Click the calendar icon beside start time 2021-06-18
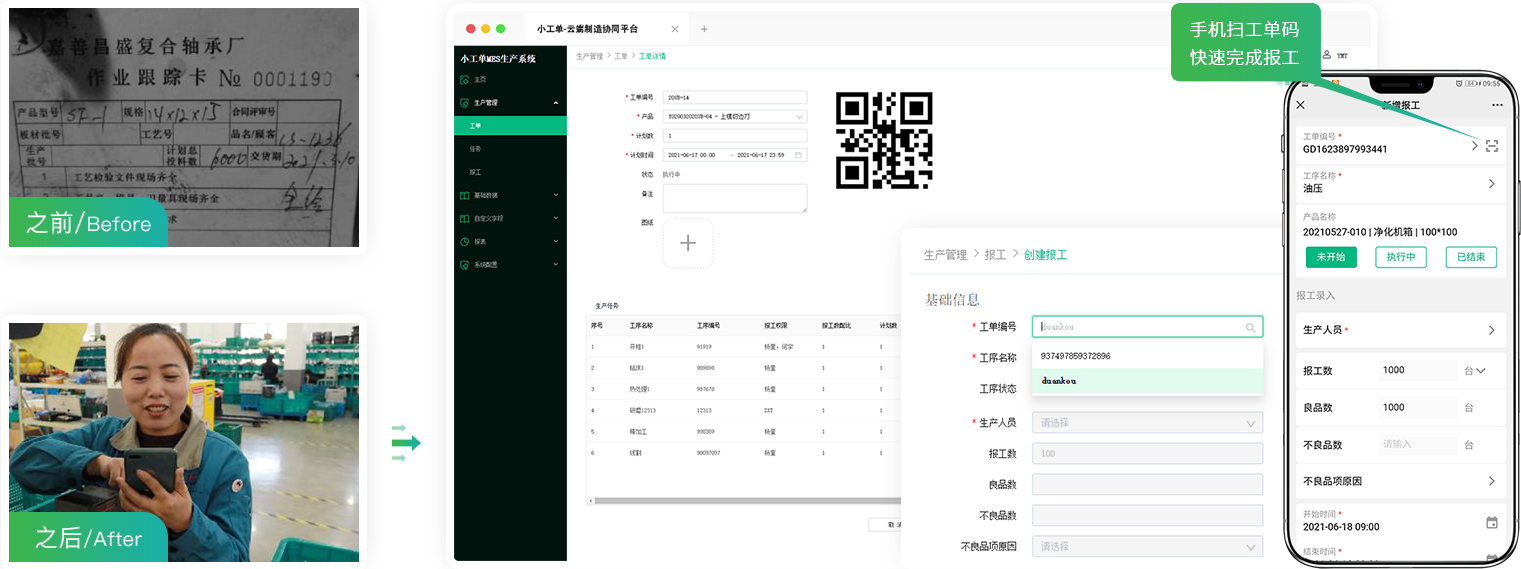 pyautogui.click(x=1491, y=522)
